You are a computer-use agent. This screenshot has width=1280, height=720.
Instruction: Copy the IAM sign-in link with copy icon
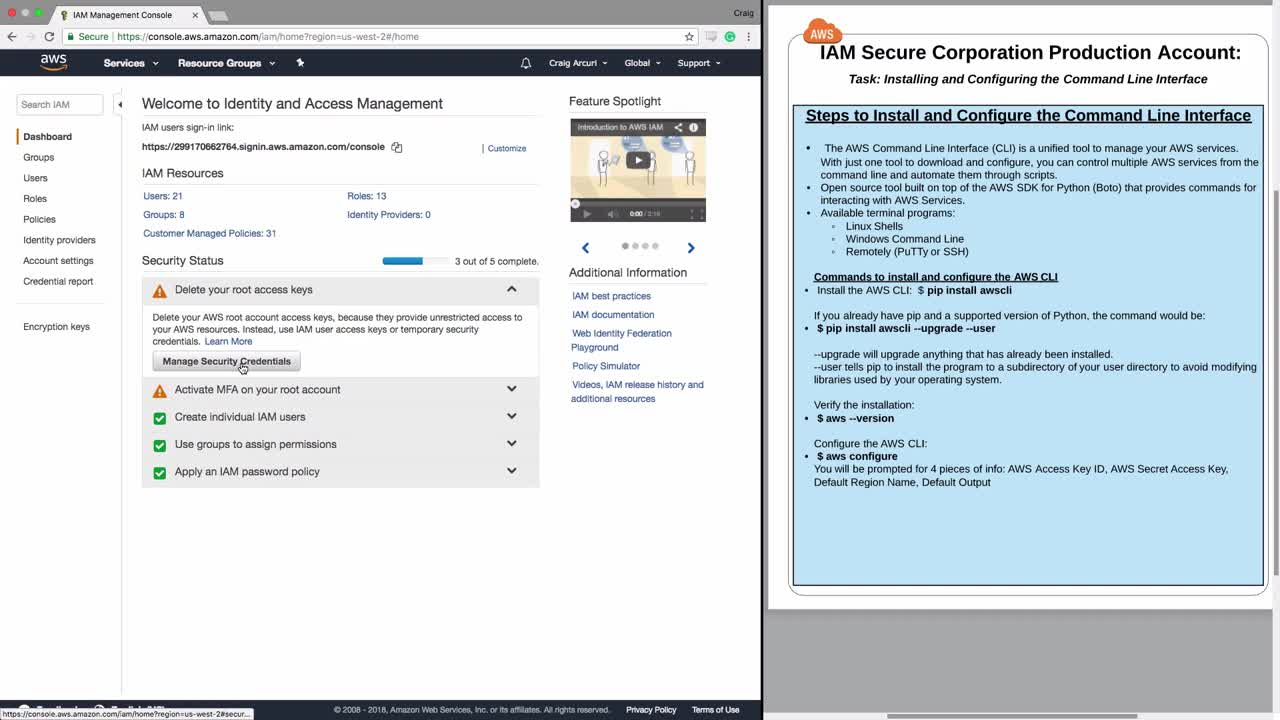(x=397, y=148)
